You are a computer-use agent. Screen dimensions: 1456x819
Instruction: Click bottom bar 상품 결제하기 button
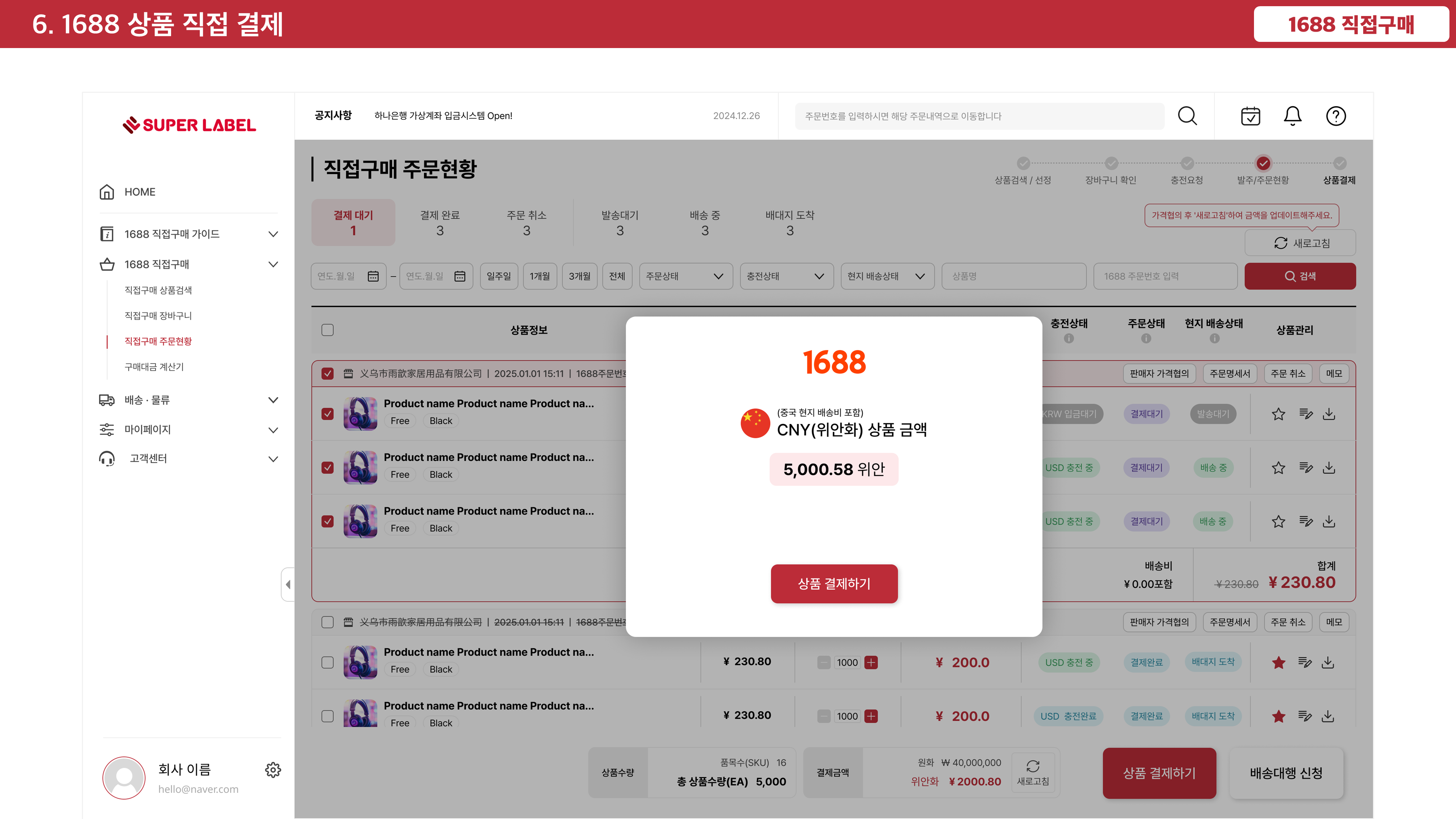click(1159, 773)
